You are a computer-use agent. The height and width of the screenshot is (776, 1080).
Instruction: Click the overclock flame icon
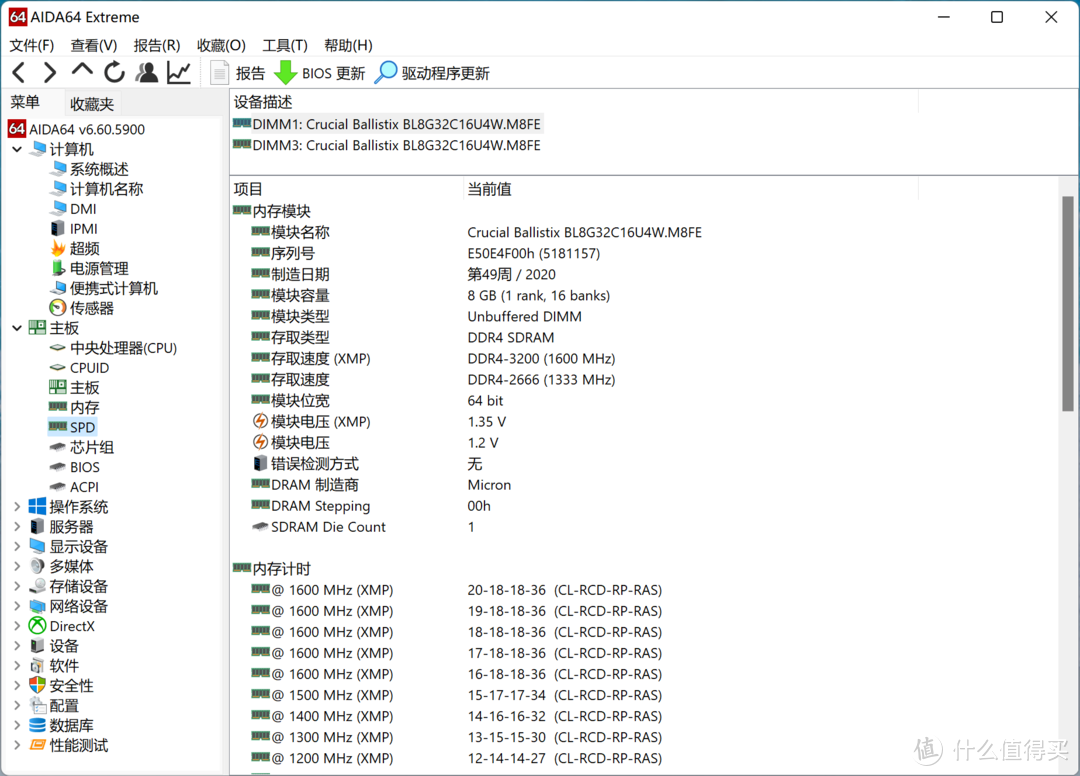tap(58, 248)
